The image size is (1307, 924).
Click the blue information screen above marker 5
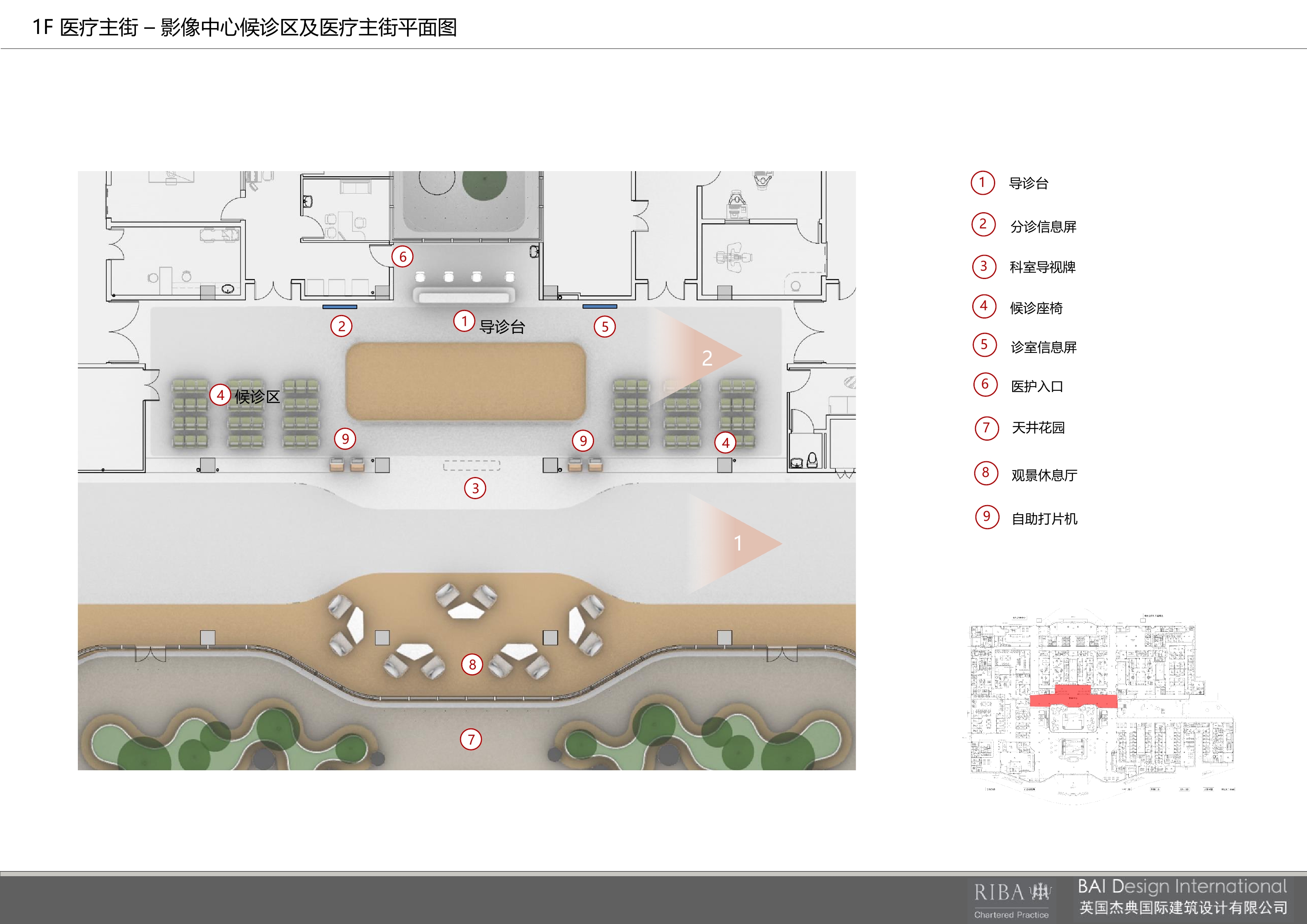600,307
